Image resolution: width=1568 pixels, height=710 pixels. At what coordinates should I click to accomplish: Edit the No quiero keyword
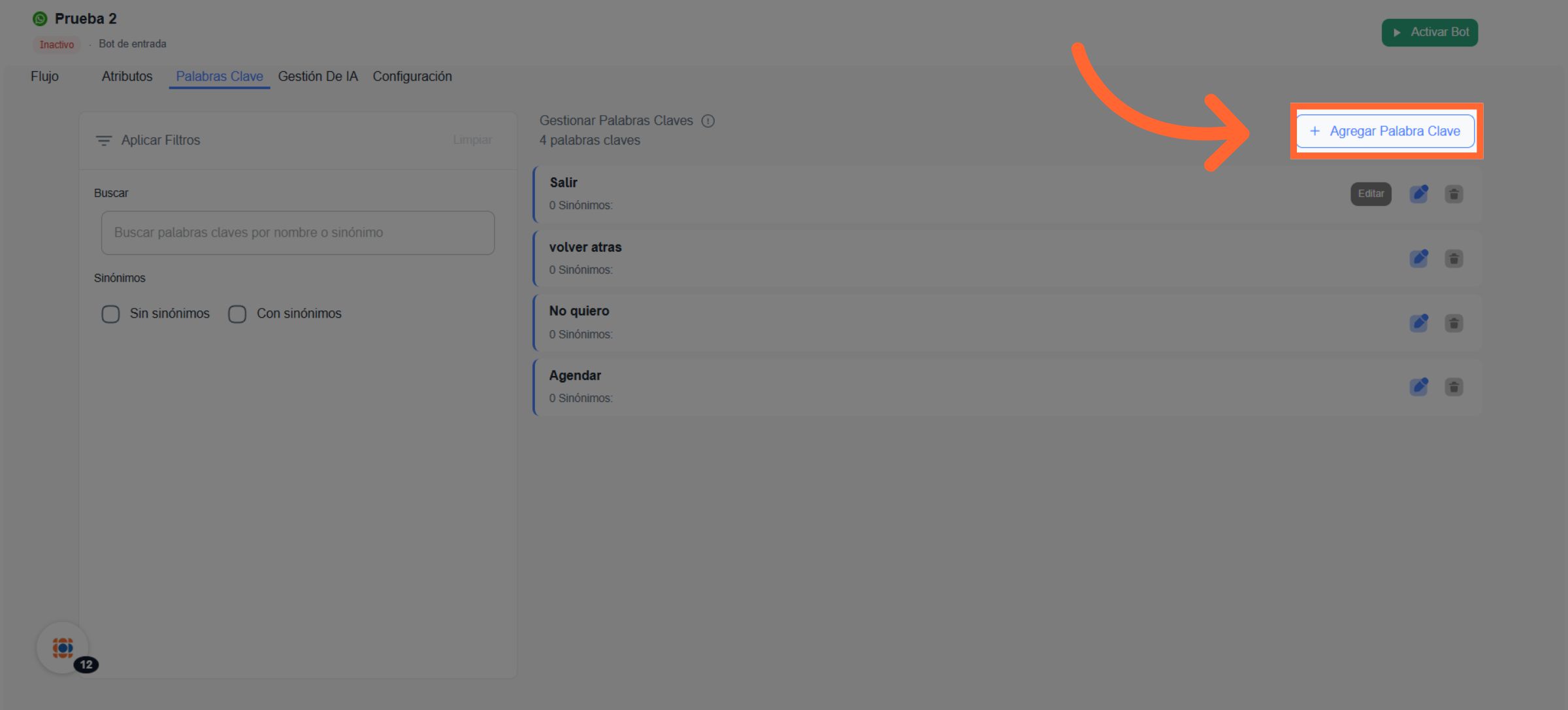pyautogui.click(x=1418, y=322)
